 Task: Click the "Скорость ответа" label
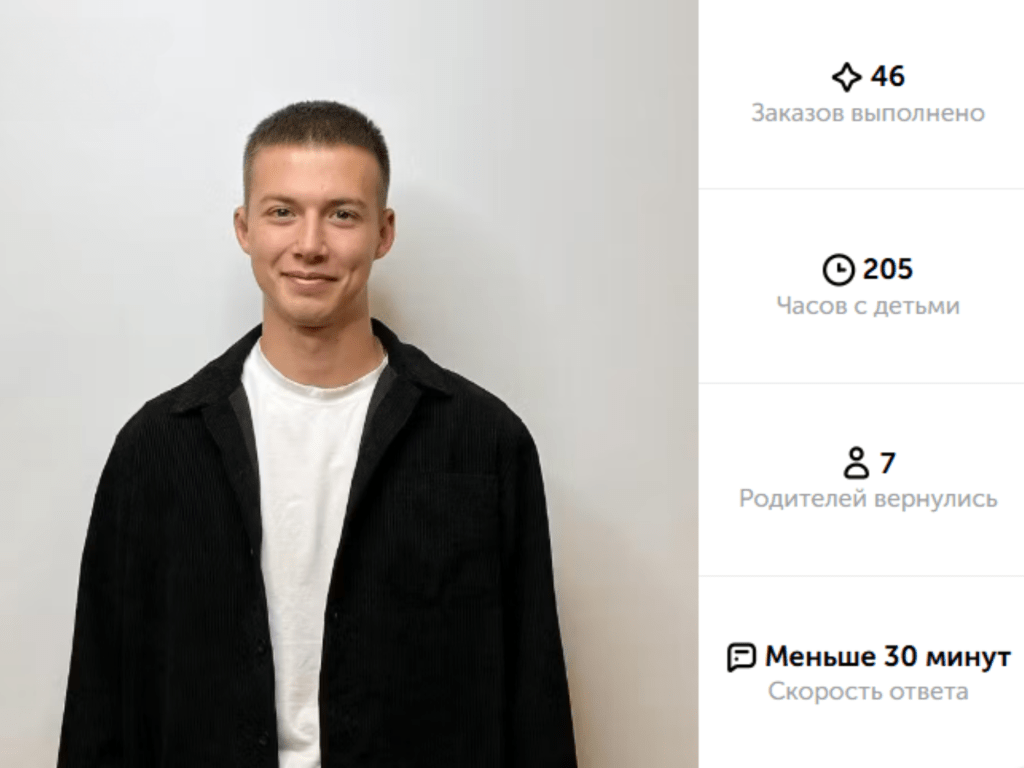[x=868, y=691]
